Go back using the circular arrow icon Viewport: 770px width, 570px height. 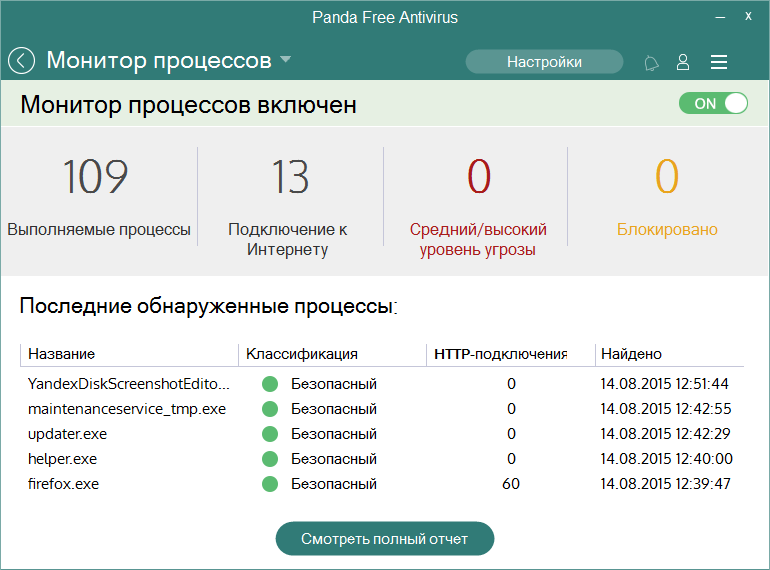tap(21, 61)
